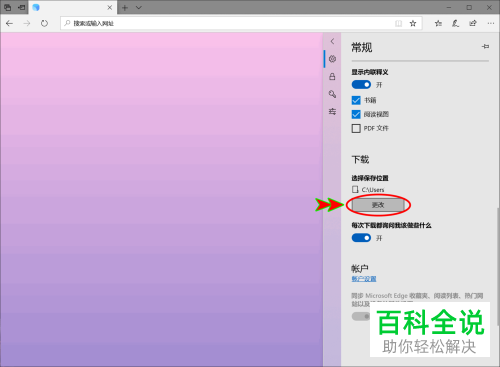The height and width of the screenshot is (367, 500).
Task: Open Advanced settings sliders icon
Action: (x=332, y=111)
